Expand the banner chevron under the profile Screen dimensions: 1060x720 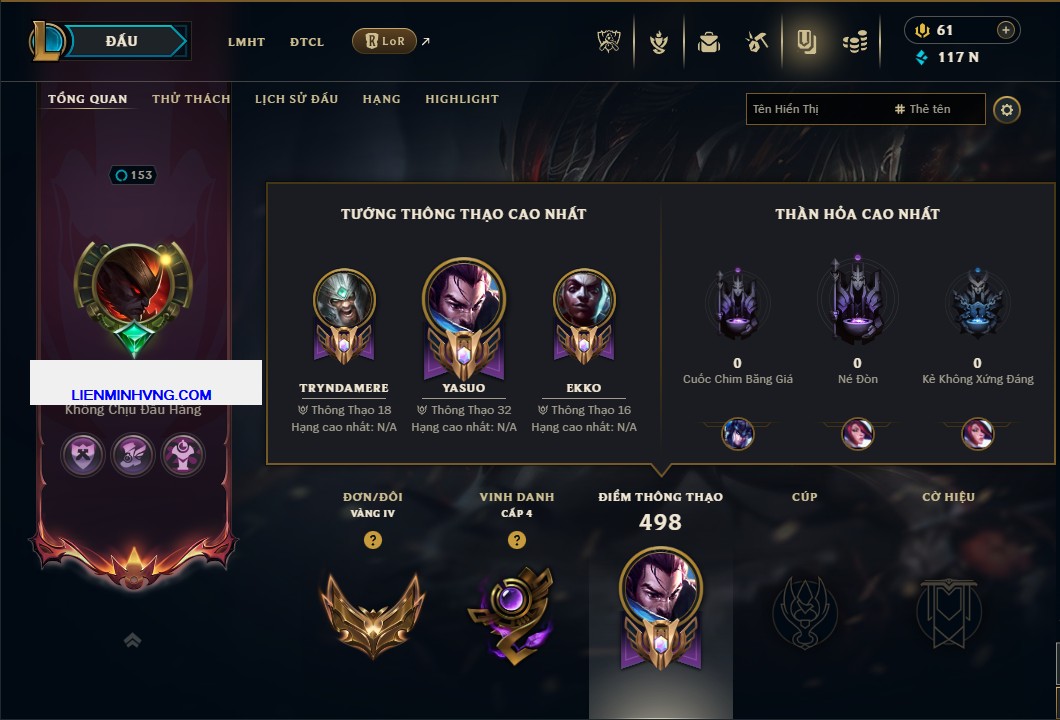point(132,640)
